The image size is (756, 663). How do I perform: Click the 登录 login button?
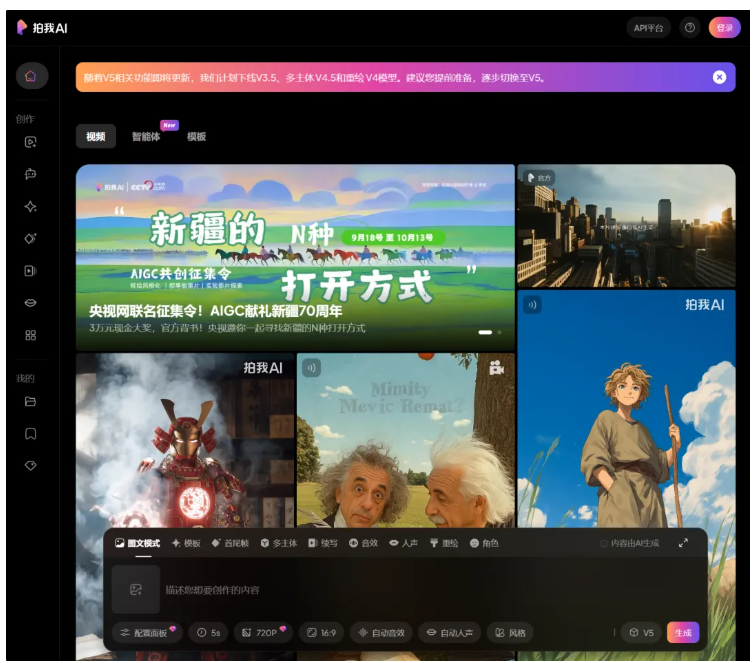click(723, 28)
